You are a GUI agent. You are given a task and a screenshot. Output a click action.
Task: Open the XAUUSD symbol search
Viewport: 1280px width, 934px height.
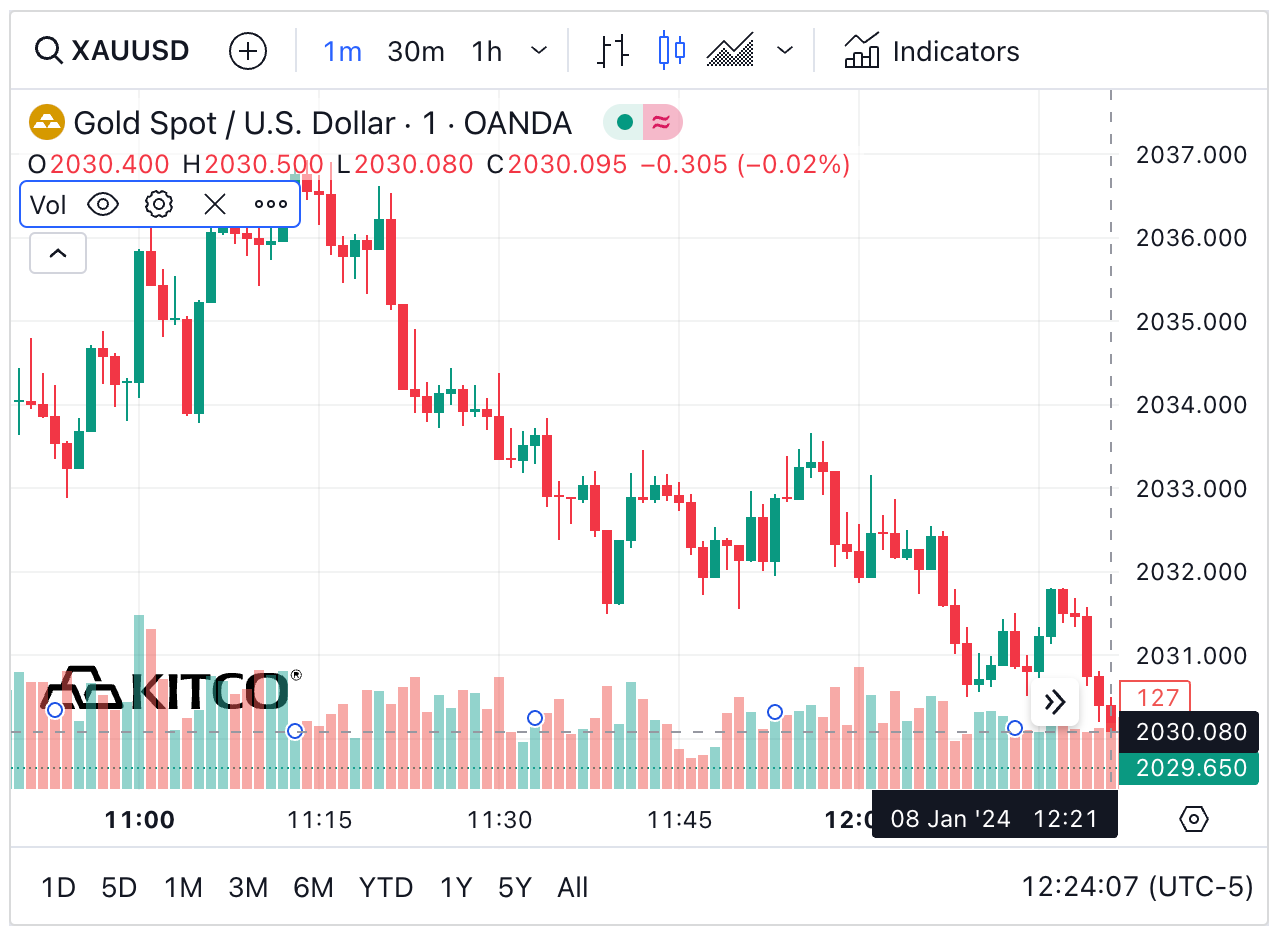pyautogui.click(x=112, y=51)
